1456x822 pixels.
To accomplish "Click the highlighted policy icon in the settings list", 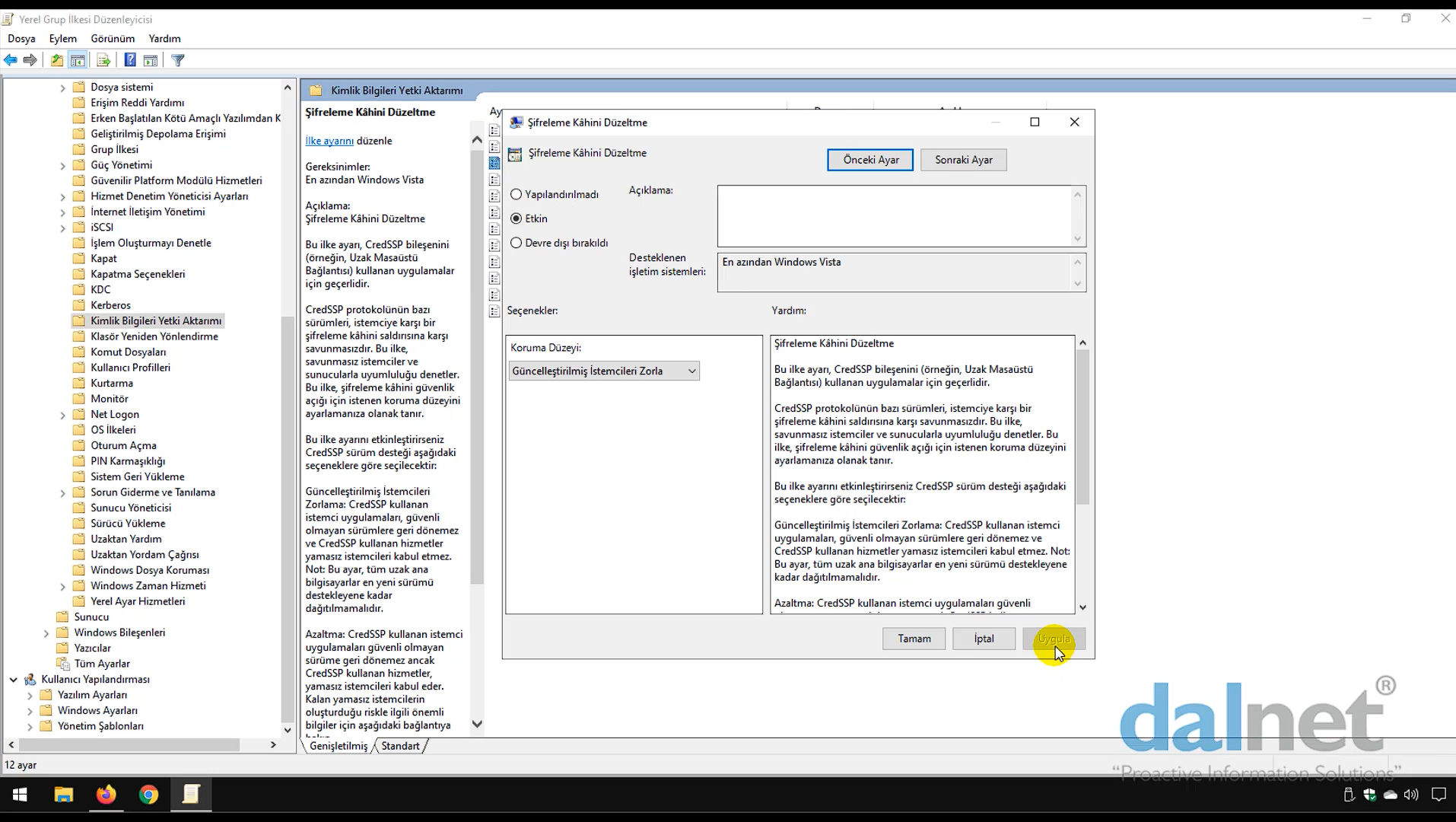I will click(x=494, y=163).
